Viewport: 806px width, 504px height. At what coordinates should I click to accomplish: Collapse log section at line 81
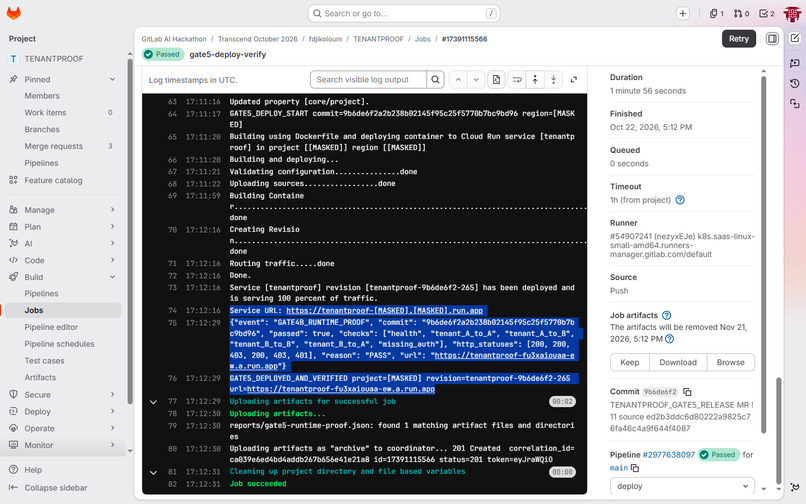coord(153,472)
